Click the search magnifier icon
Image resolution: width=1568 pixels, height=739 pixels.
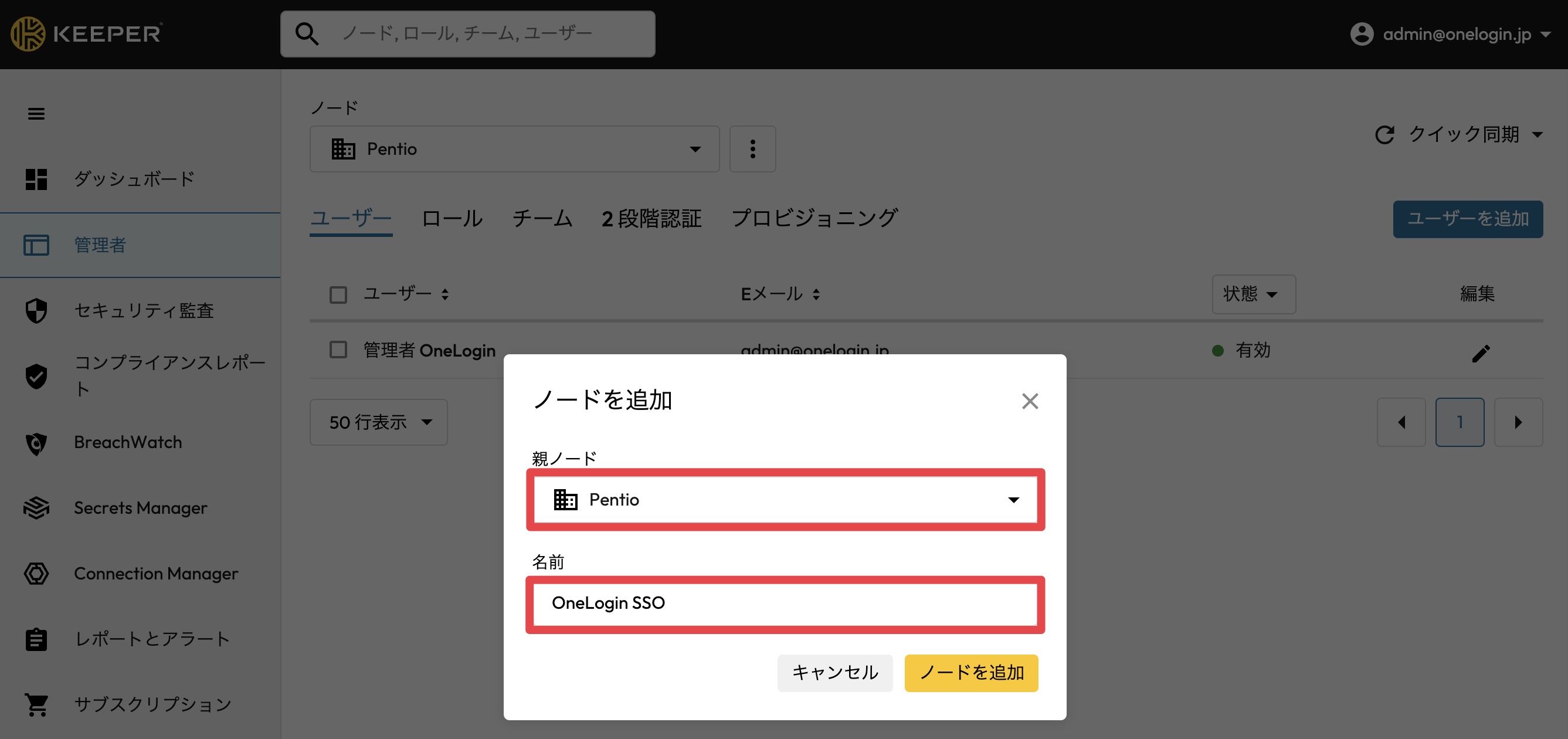(x=307, y=33)
